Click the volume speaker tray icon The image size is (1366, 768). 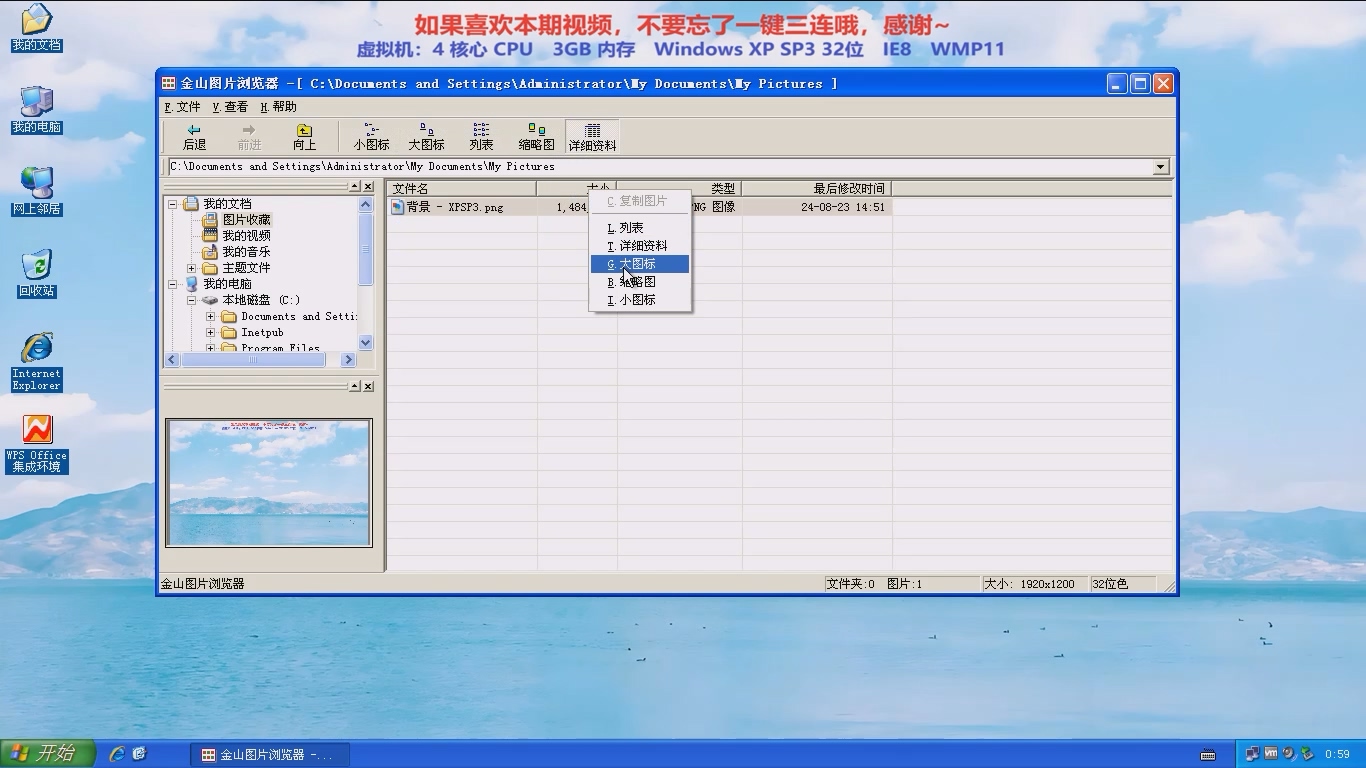coord(1289,754)
